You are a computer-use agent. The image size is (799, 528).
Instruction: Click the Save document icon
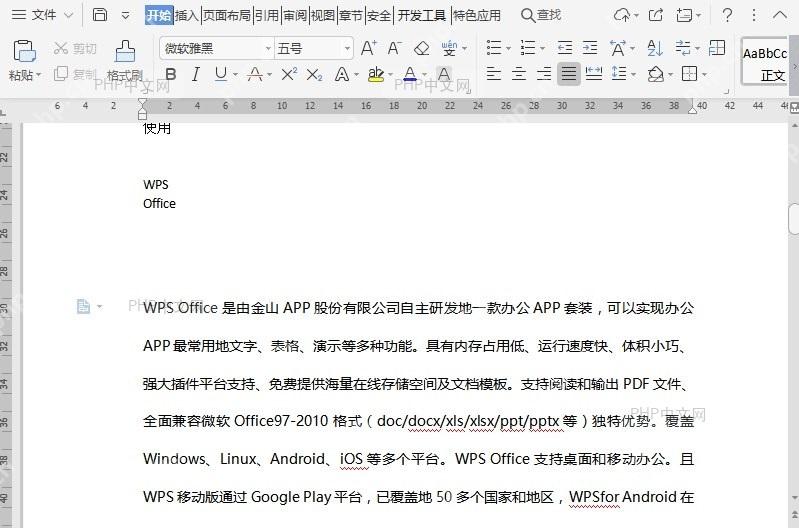(x=100, y=15)
